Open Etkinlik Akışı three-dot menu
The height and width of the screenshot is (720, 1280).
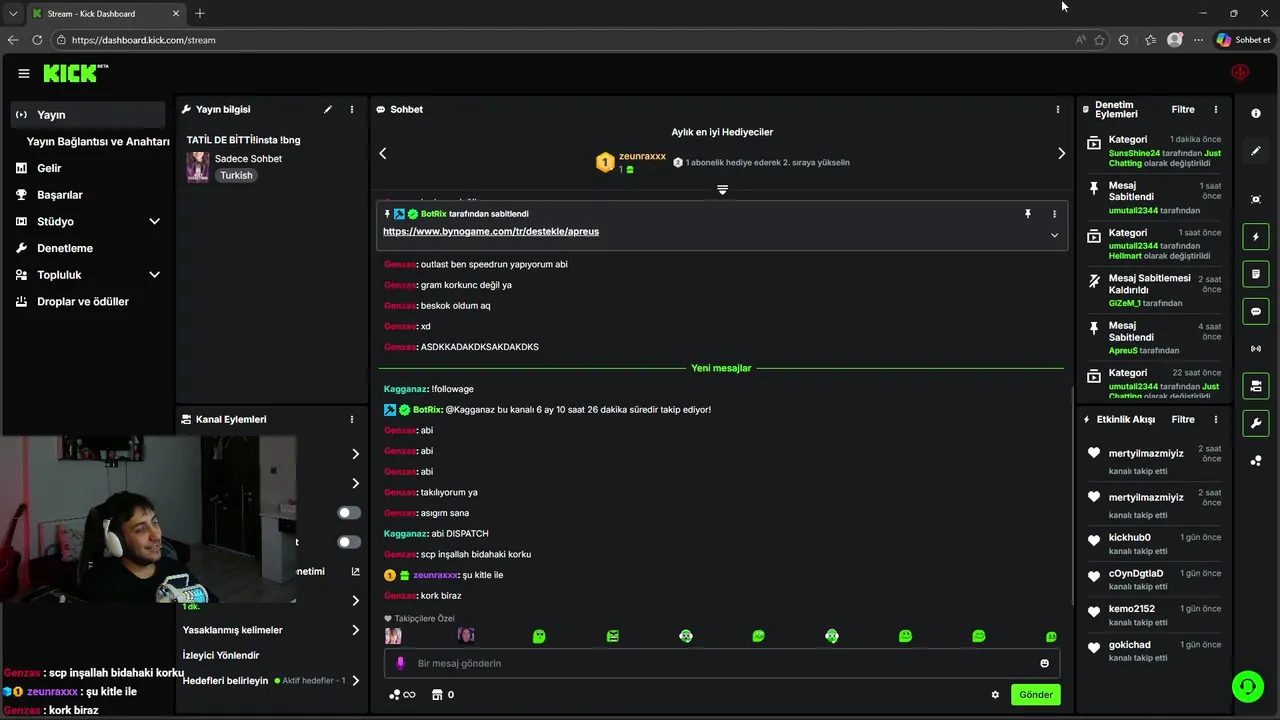1216,419
